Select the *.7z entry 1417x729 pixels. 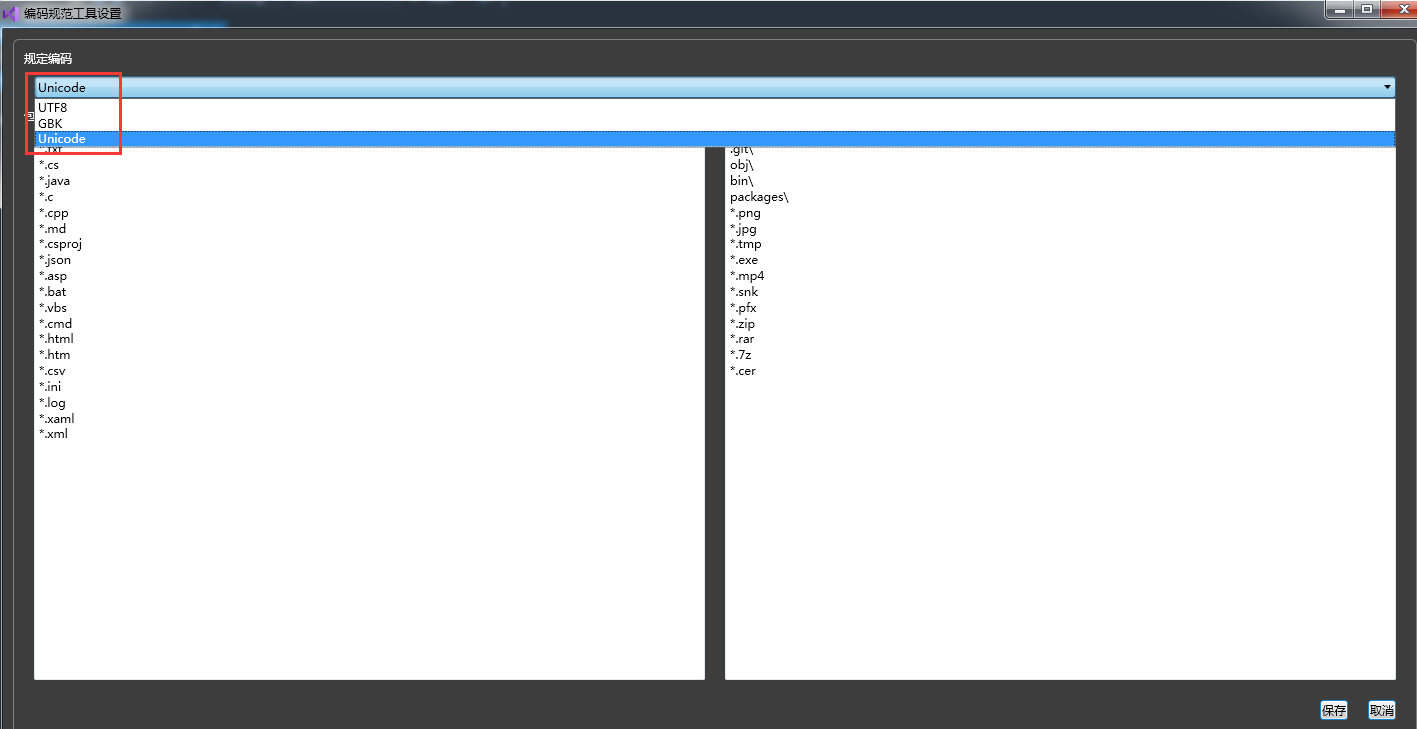coord(740,355)
